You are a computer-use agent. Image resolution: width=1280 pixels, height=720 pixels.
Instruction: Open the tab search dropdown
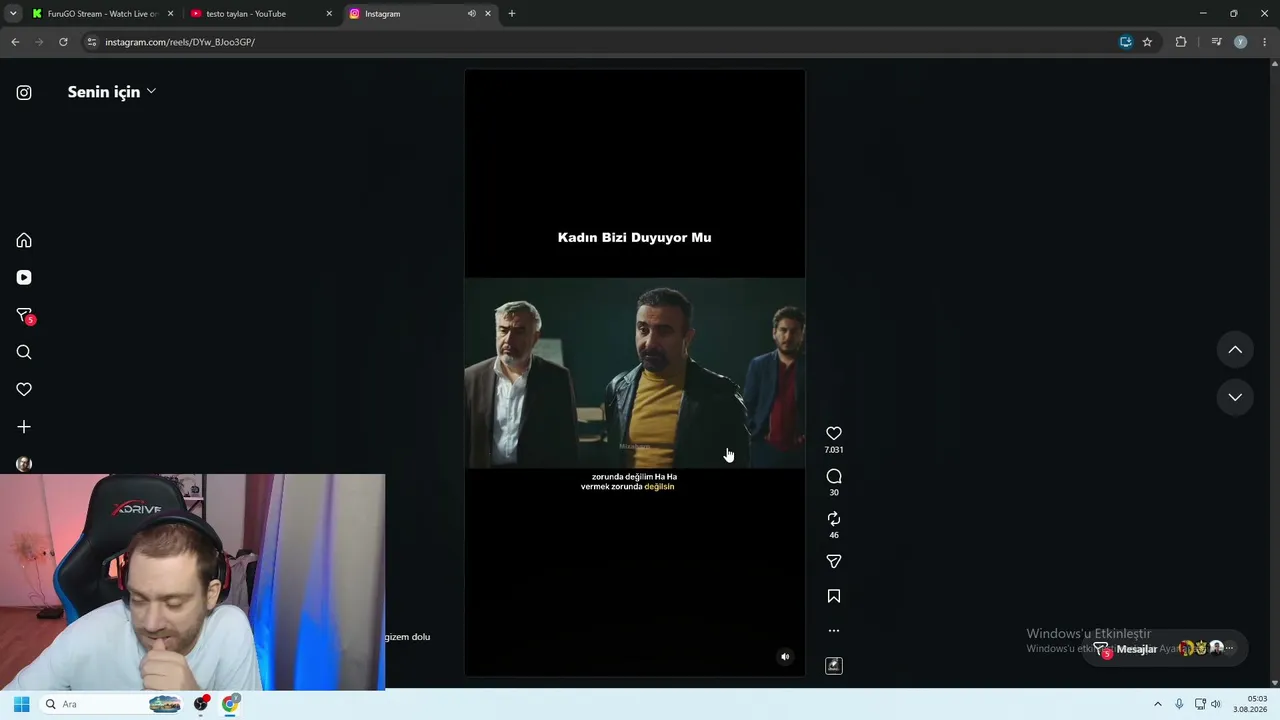pos(13,14)
